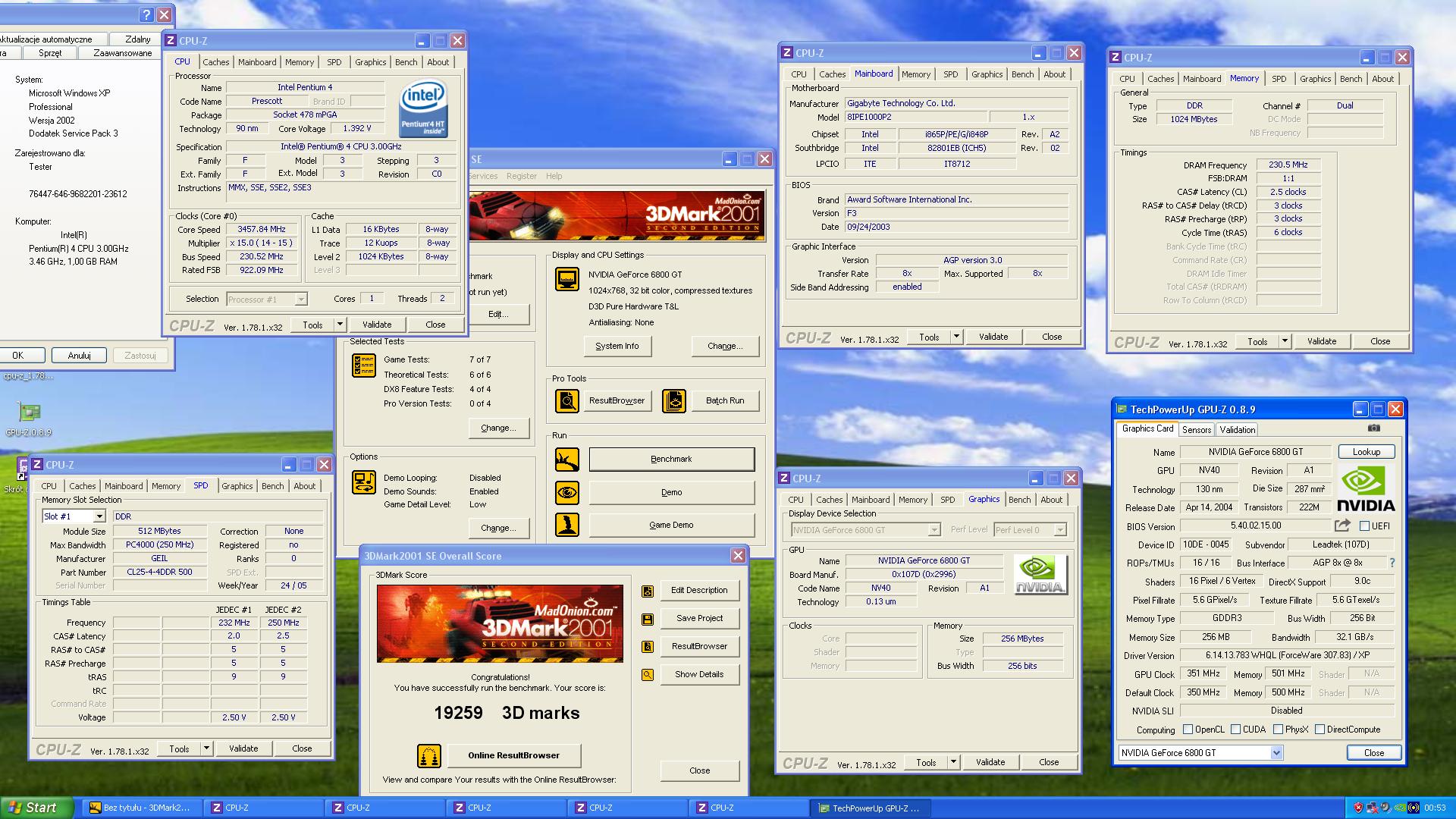Click the Game Demo joystick icon
Image resolution: width=1456 pixels, height=819 pixels.
coord(567,525)
